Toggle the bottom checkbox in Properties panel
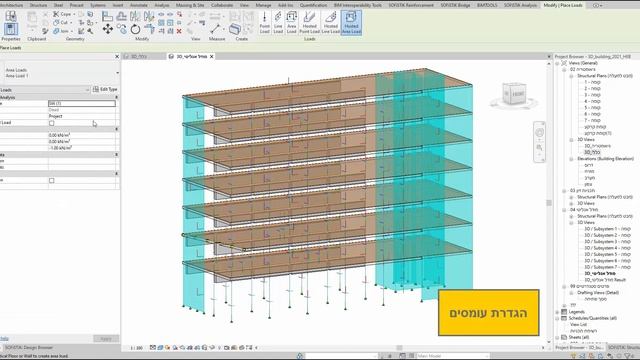The image size is (640, 360). (x=51, y=180)
